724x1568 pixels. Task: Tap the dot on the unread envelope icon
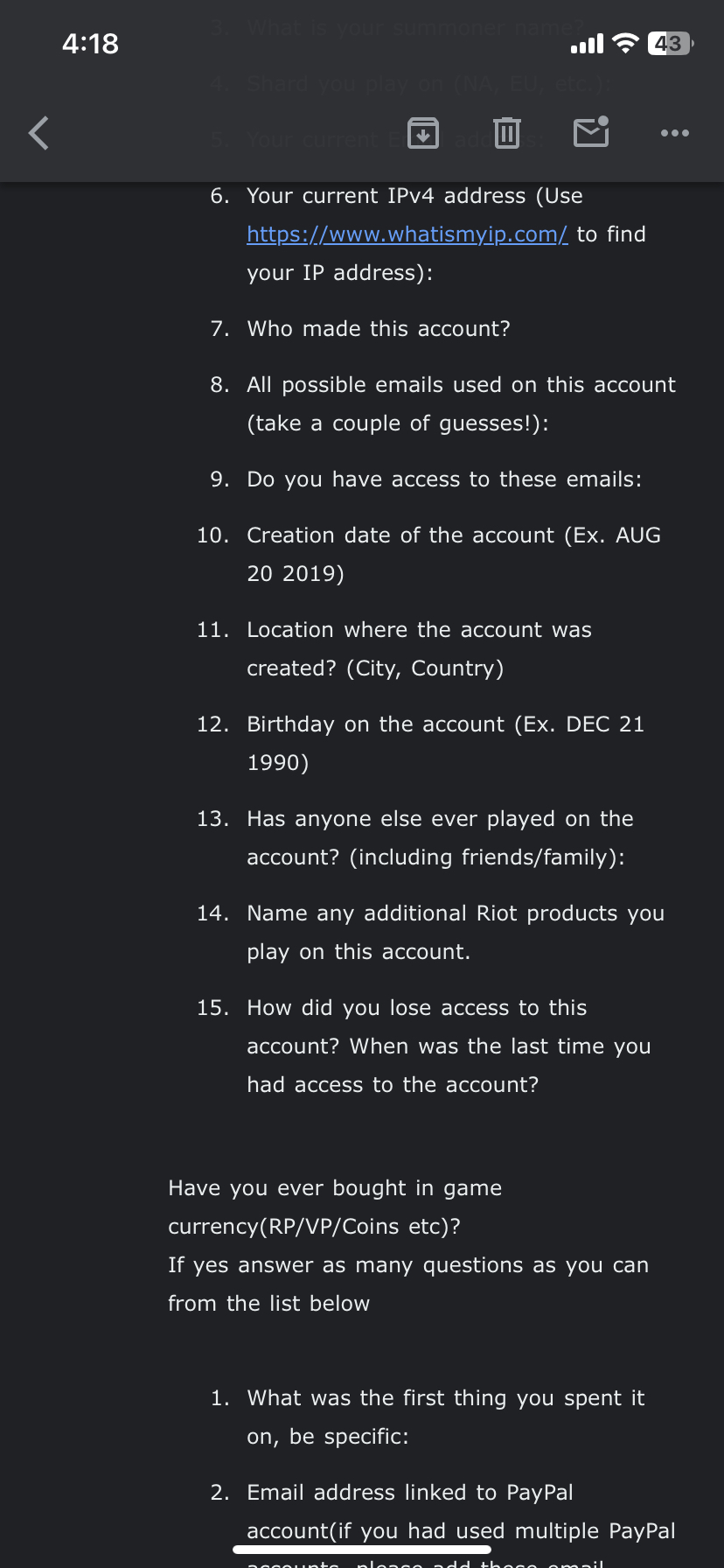click(604, 121)
